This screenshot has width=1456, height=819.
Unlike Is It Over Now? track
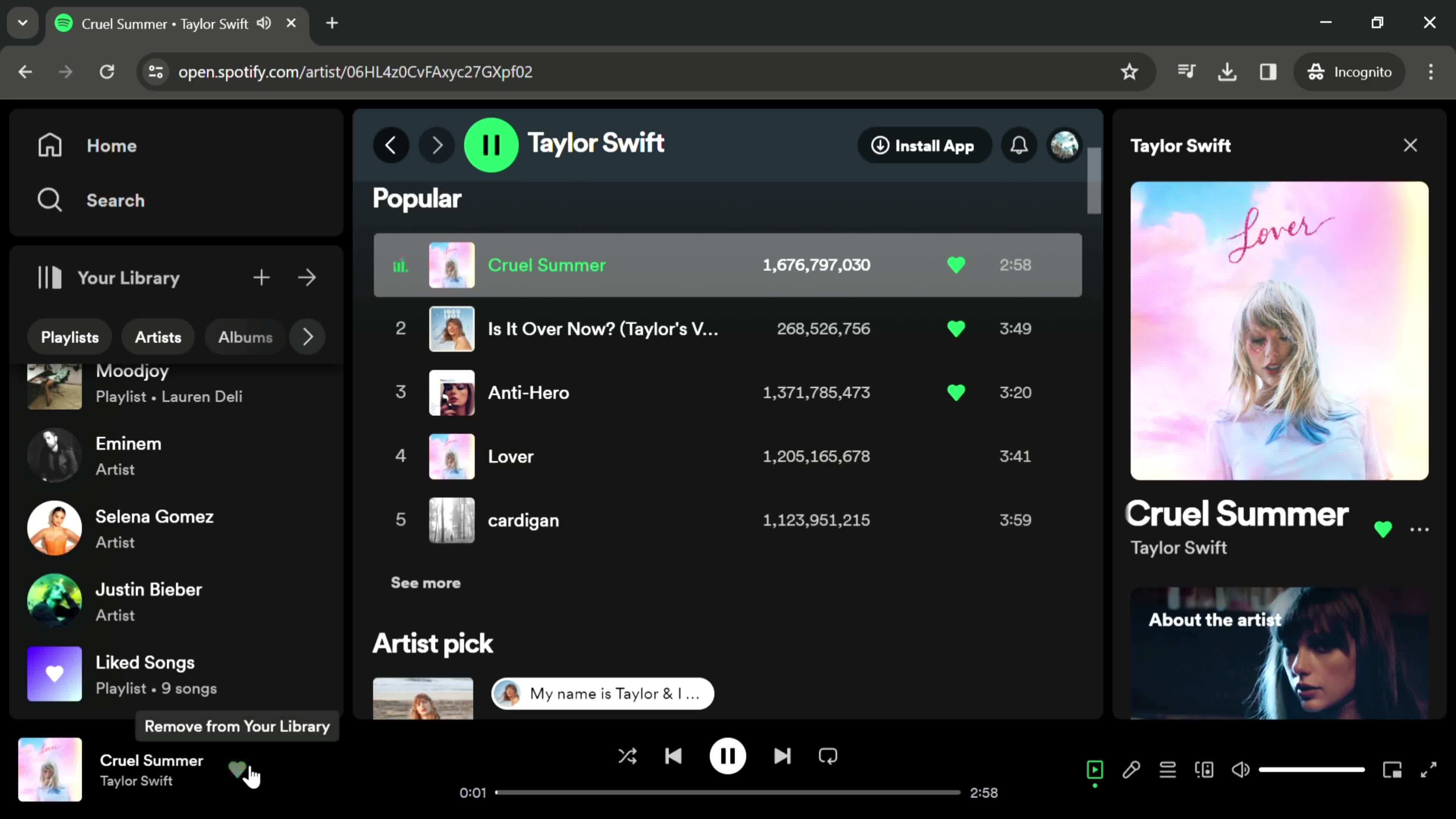click(x=956, y=329)
